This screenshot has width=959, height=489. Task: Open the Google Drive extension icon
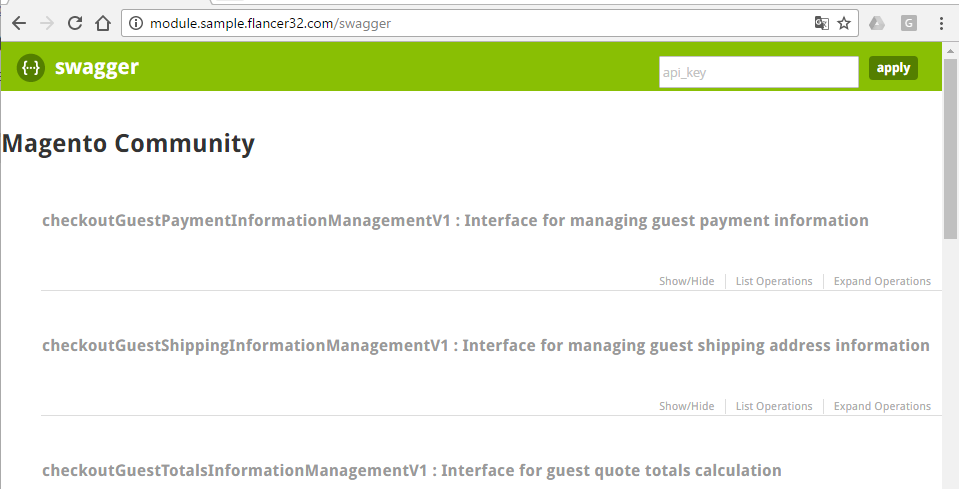[x=877, y=23]
